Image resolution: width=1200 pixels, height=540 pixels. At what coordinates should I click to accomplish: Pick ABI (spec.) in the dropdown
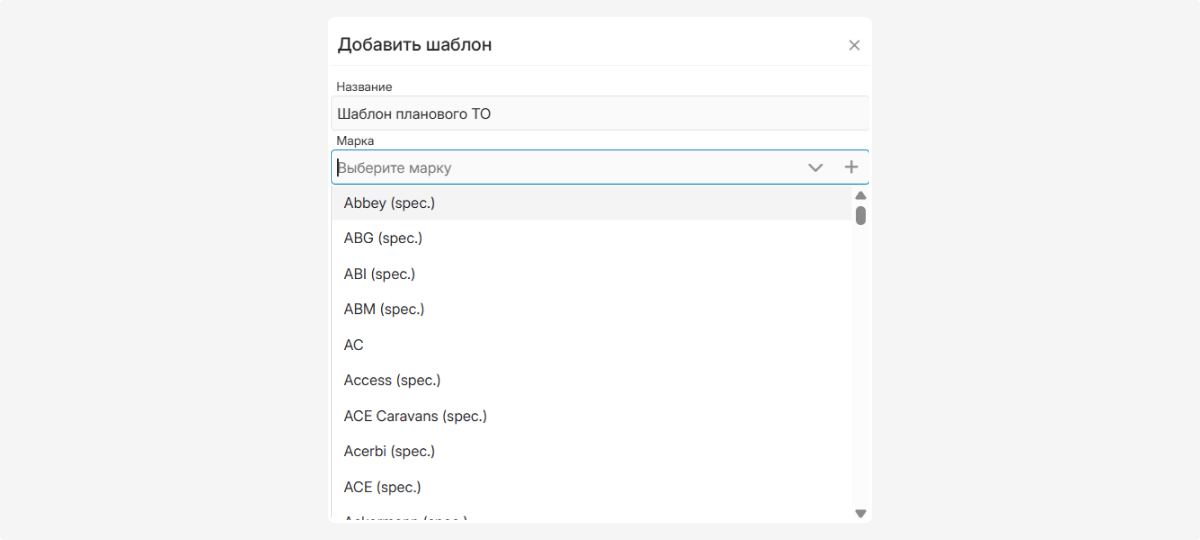coord(379,274)
